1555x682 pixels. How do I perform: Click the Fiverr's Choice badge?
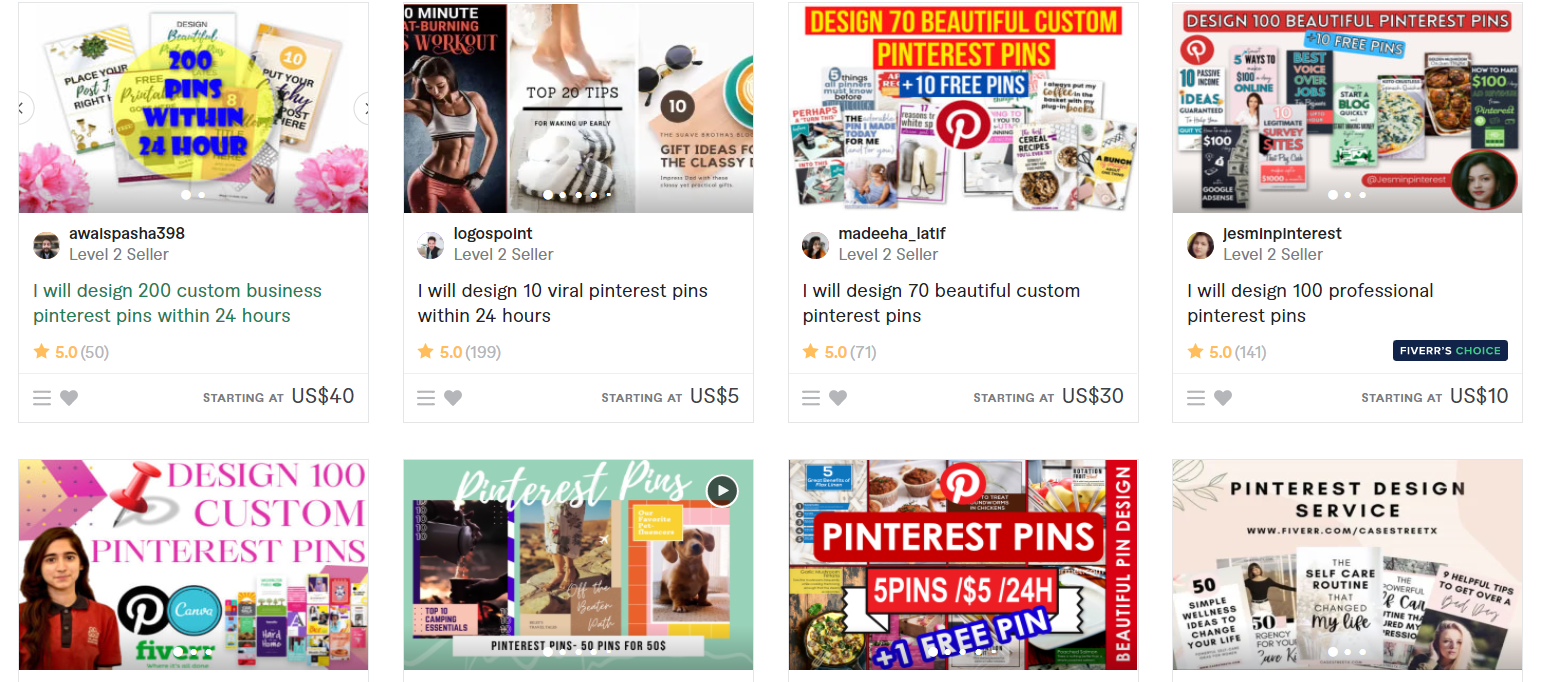(1450, 351)
